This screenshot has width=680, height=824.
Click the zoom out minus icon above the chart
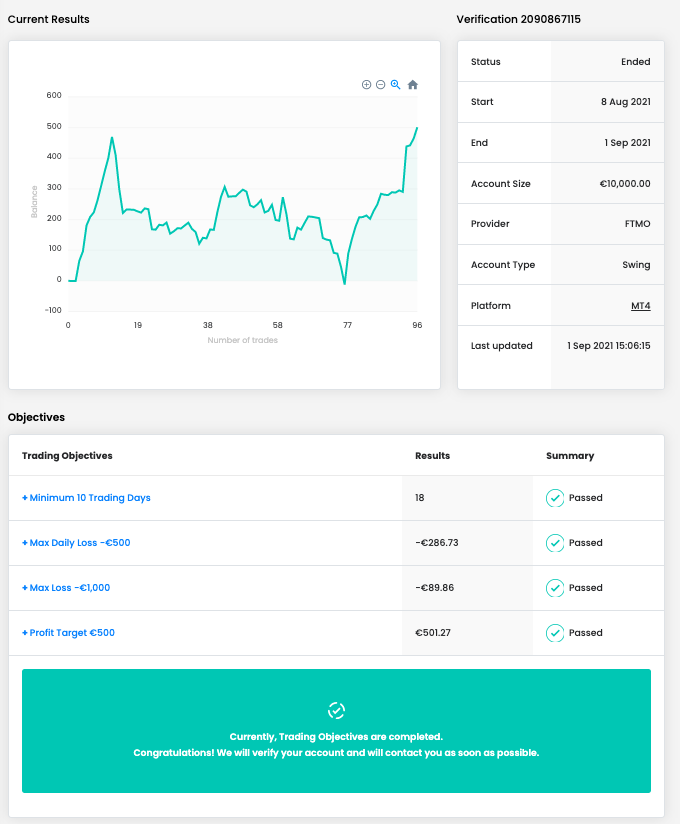380,85
